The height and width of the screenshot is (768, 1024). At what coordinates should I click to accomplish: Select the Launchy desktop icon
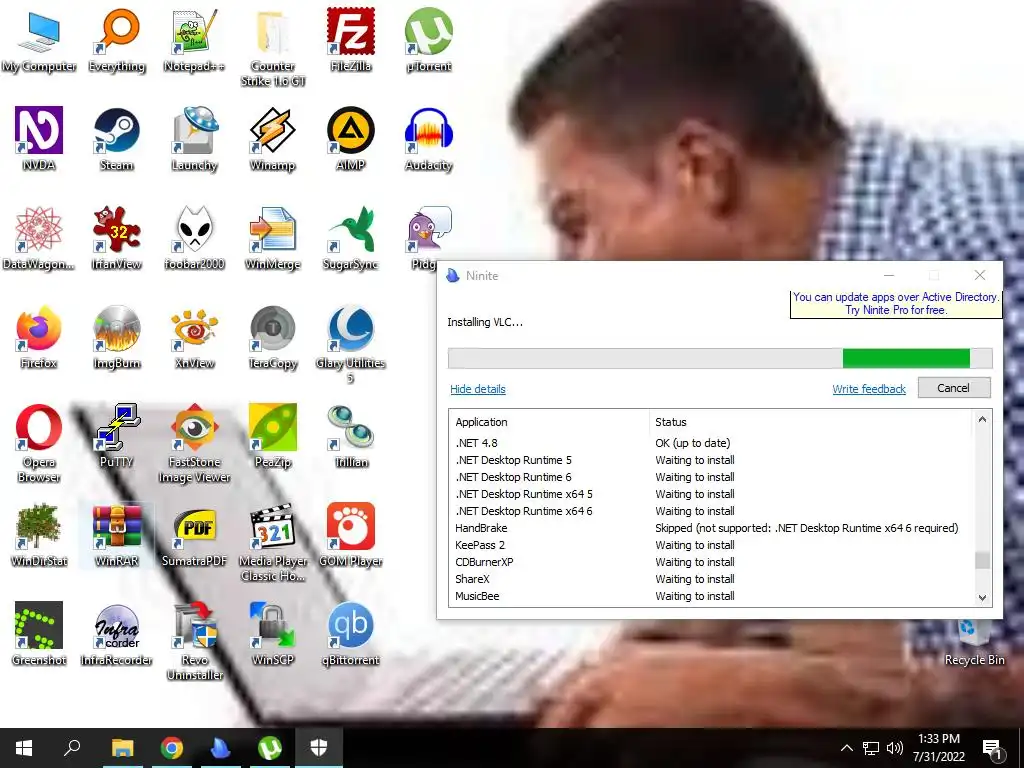tap(195, 139)
